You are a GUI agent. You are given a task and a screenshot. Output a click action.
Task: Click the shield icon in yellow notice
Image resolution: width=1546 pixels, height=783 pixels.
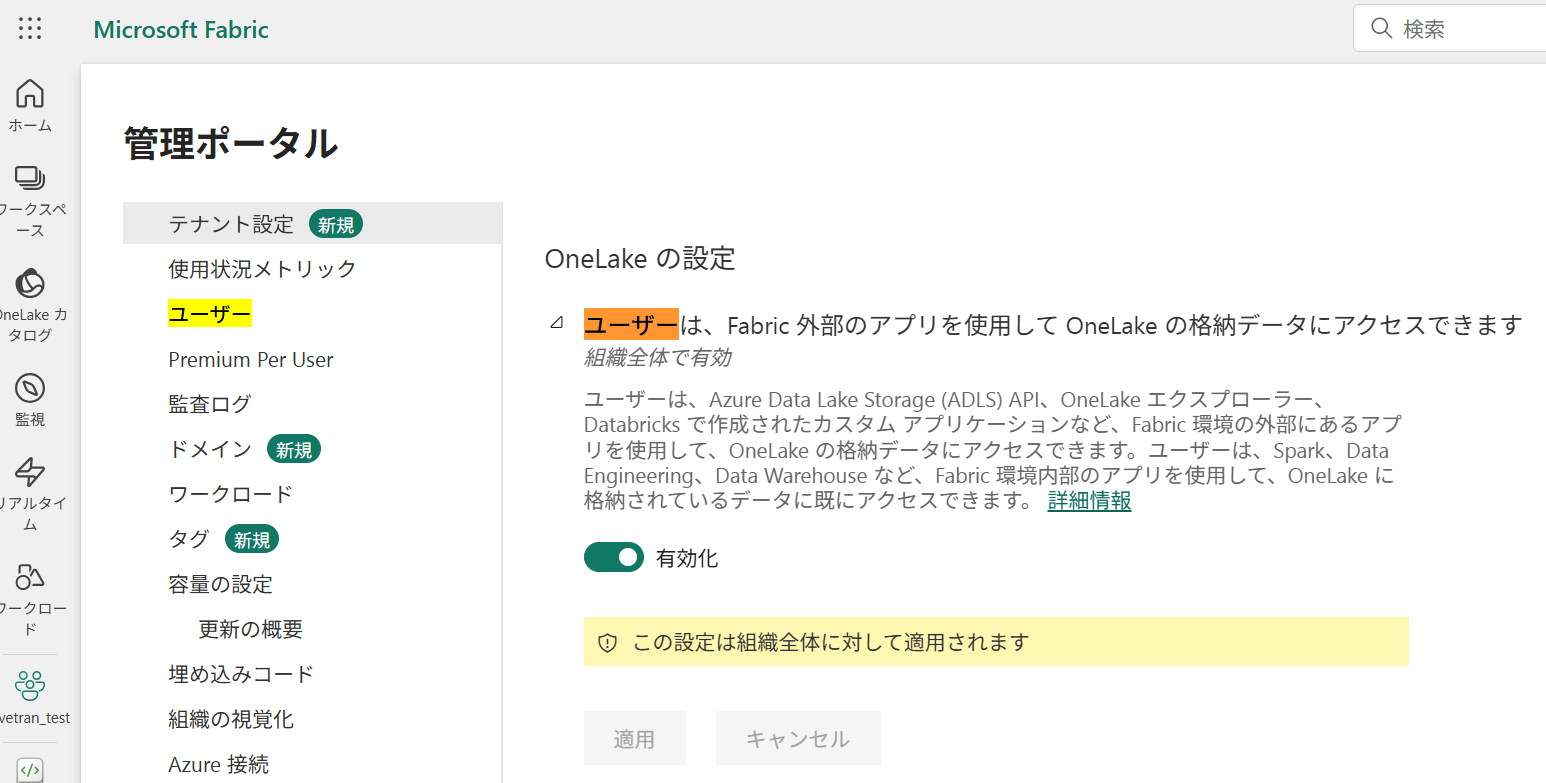pos(607,643)
